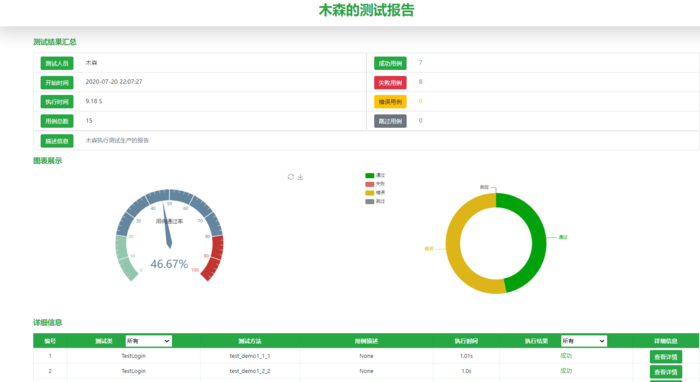Click the 执行时间 column header
This screenshot has height=382, width=700.
466,341
